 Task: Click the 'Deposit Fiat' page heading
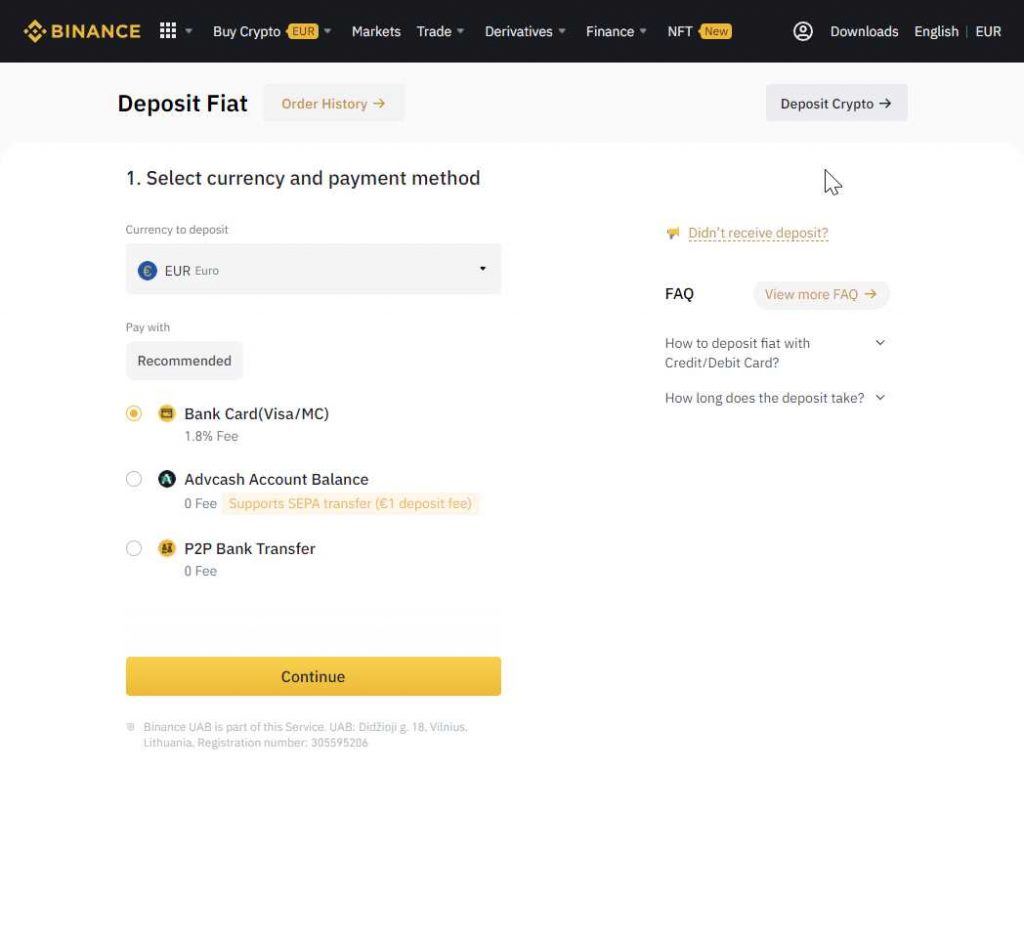point(183,103)
